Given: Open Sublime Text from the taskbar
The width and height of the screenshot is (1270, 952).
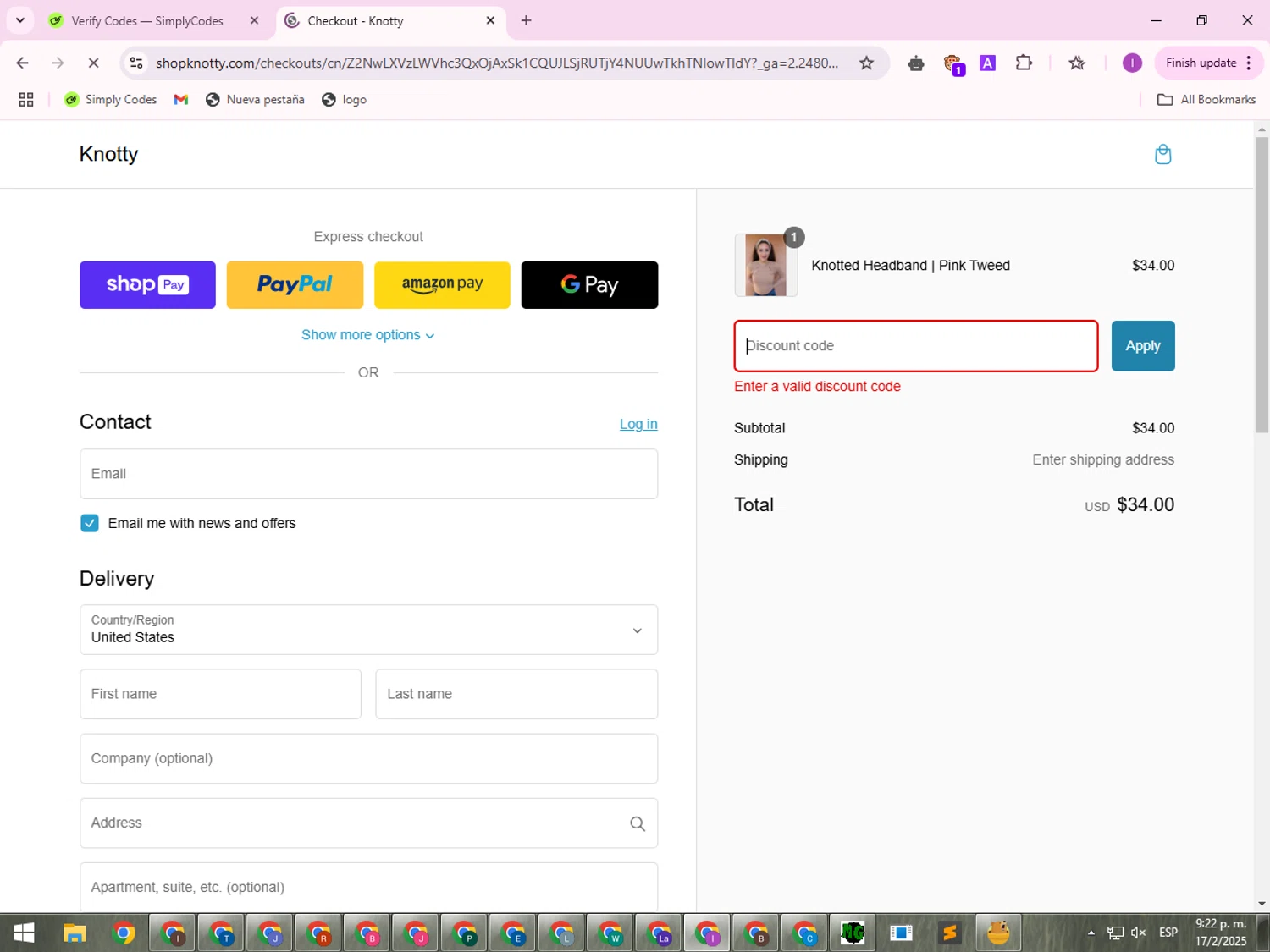Looking at the screenshot, I should coord(949,933).
